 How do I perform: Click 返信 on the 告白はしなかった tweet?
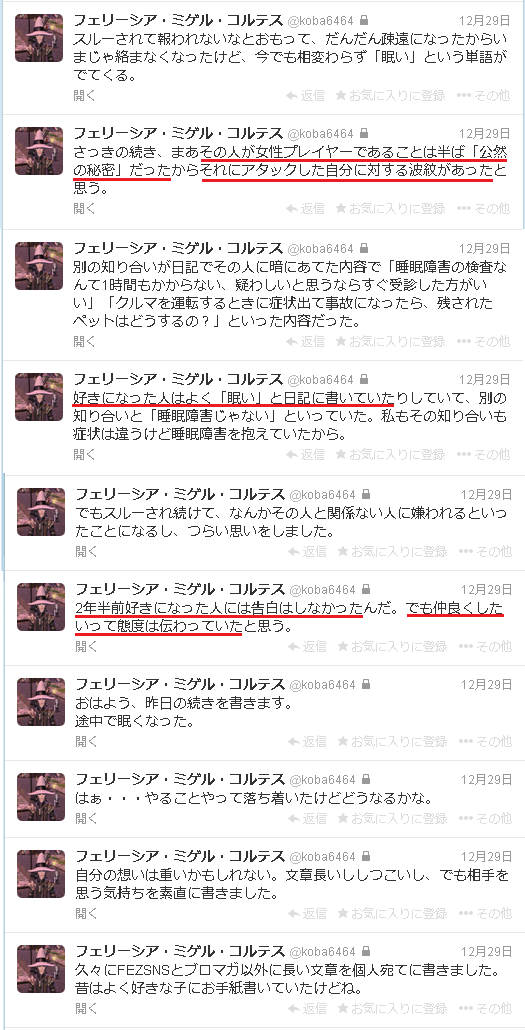pos(314,646)
